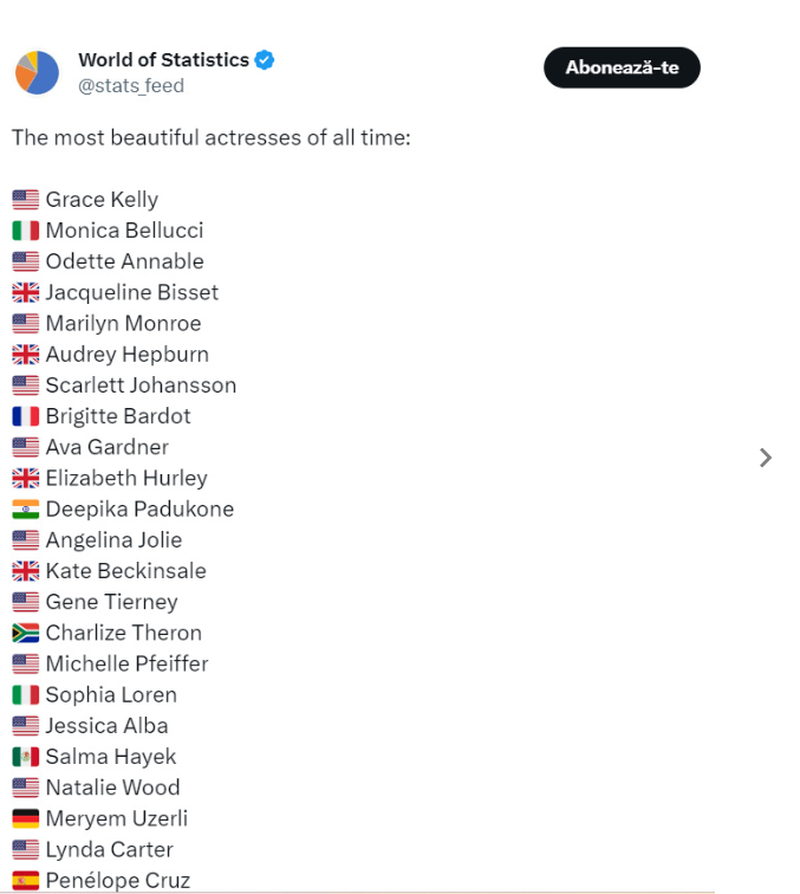Click the name Kate Beckinsale
Screen dimensions: 800x894
coord(125,571)
